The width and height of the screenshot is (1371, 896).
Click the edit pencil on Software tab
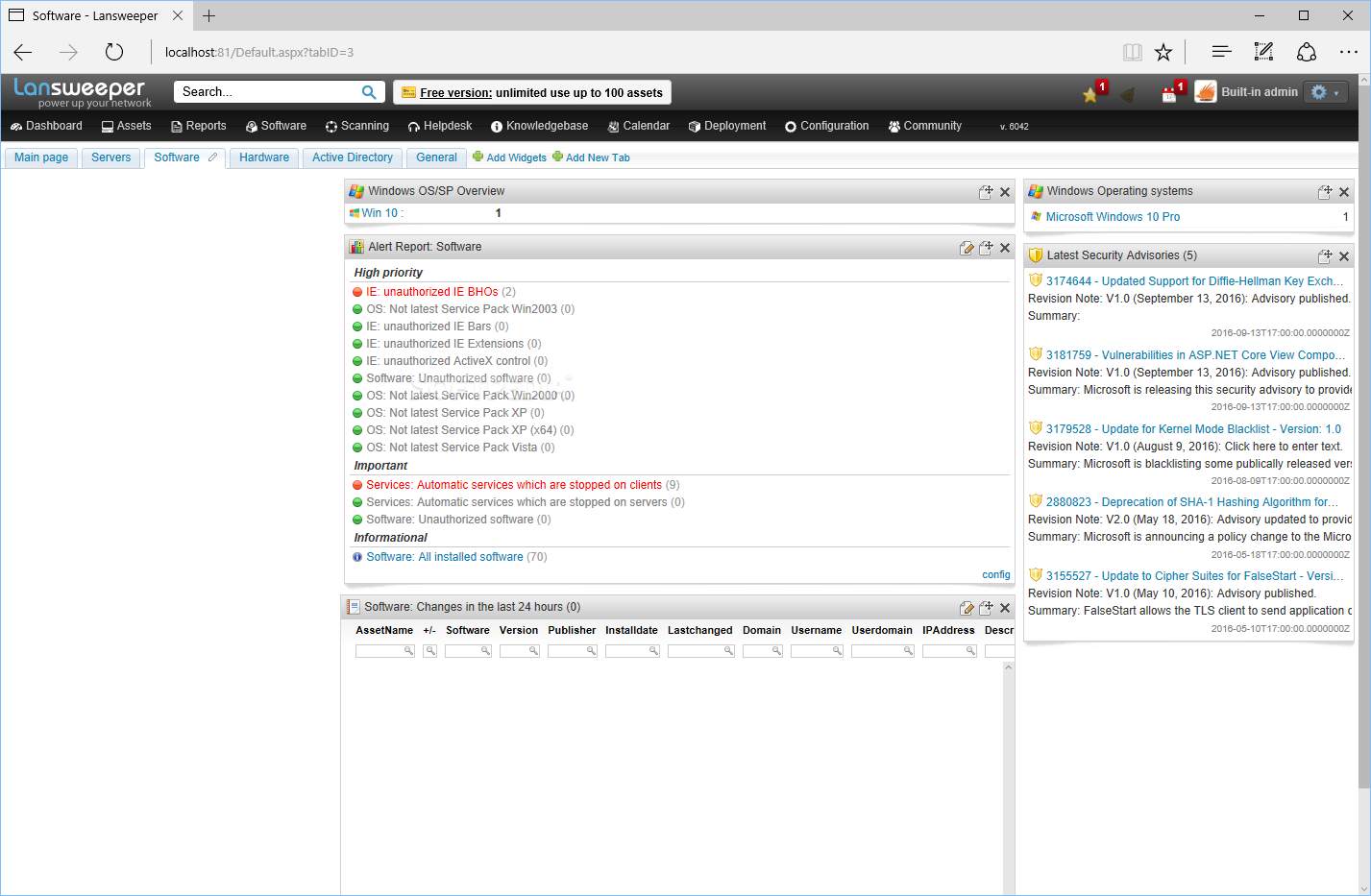click(x=212, y=157)
